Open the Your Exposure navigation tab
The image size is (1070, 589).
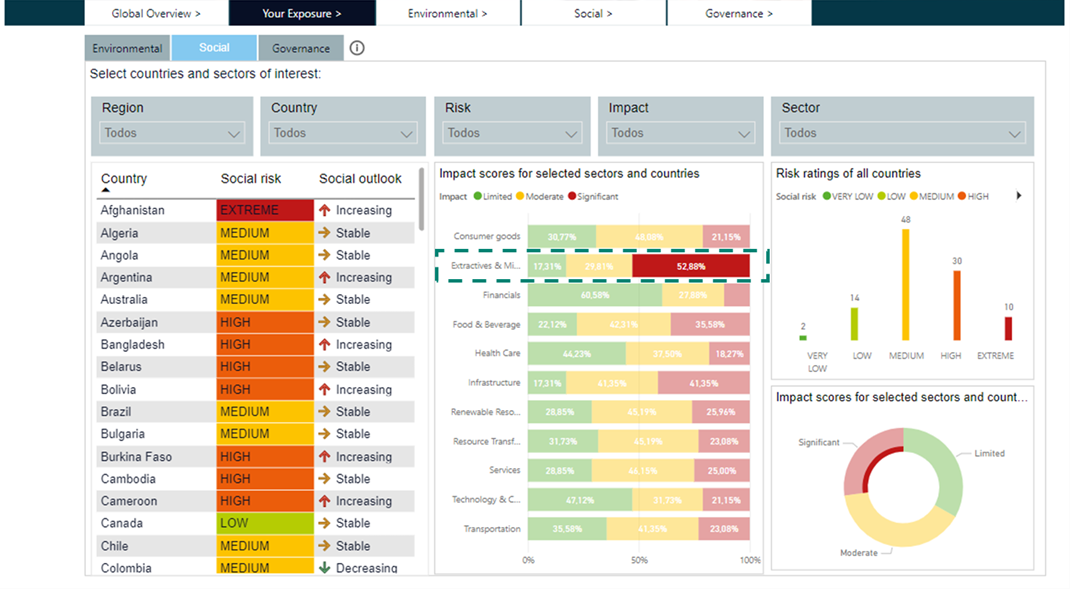302,13
